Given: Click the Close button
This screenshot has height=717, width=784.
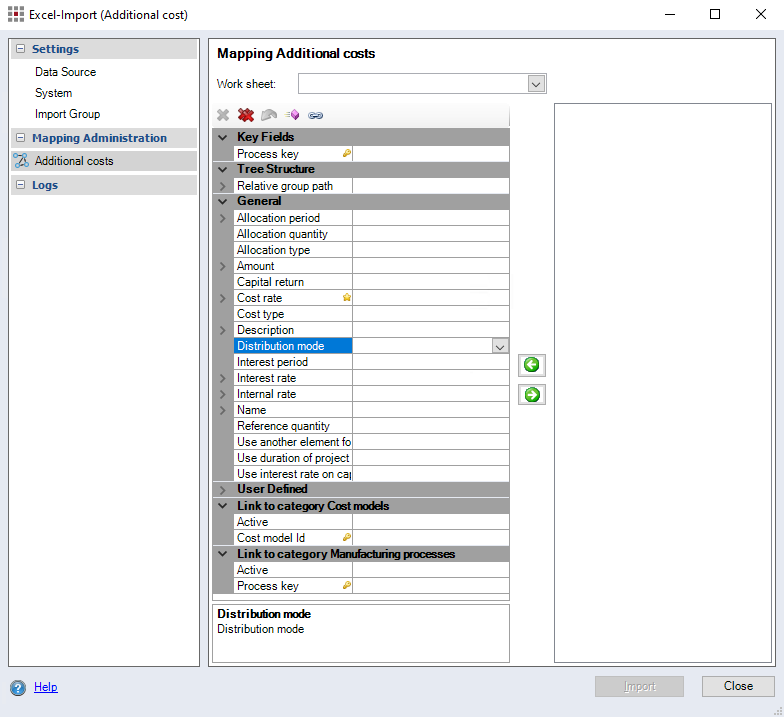Looking at the screenshot, I should (738, 686).
